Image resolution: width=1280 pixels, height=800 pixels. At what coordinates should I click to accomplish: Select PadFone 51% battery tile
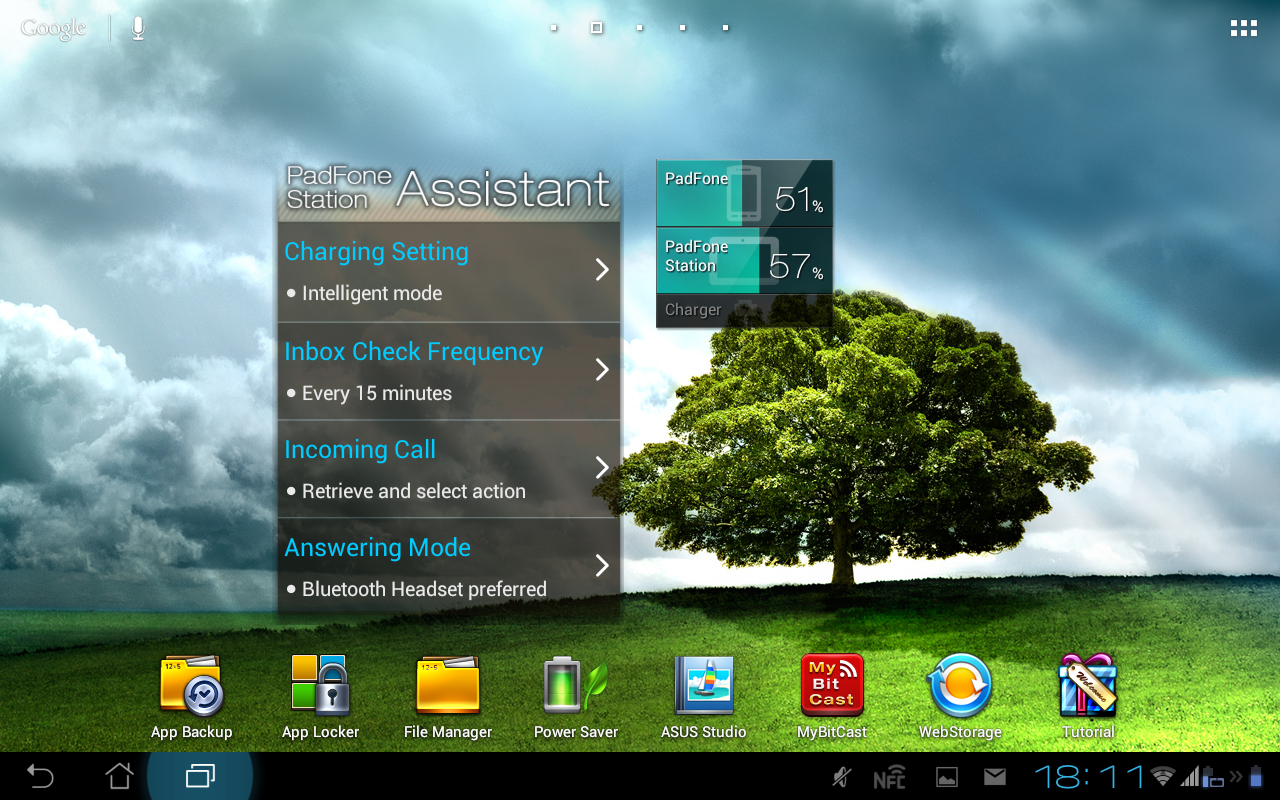pyautogui.click(x=744, y=193)
